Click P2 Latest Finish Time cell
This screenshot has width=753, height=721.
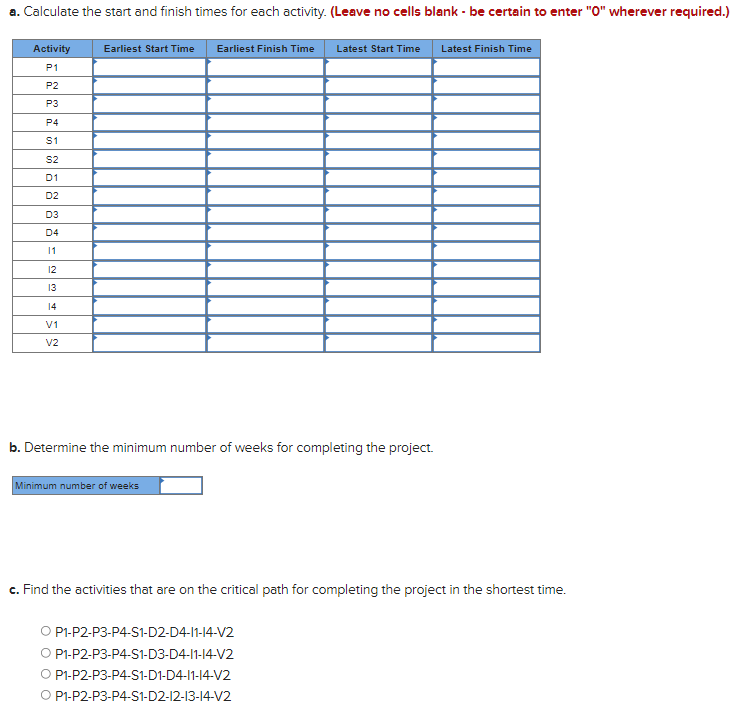tap(486, 86)
